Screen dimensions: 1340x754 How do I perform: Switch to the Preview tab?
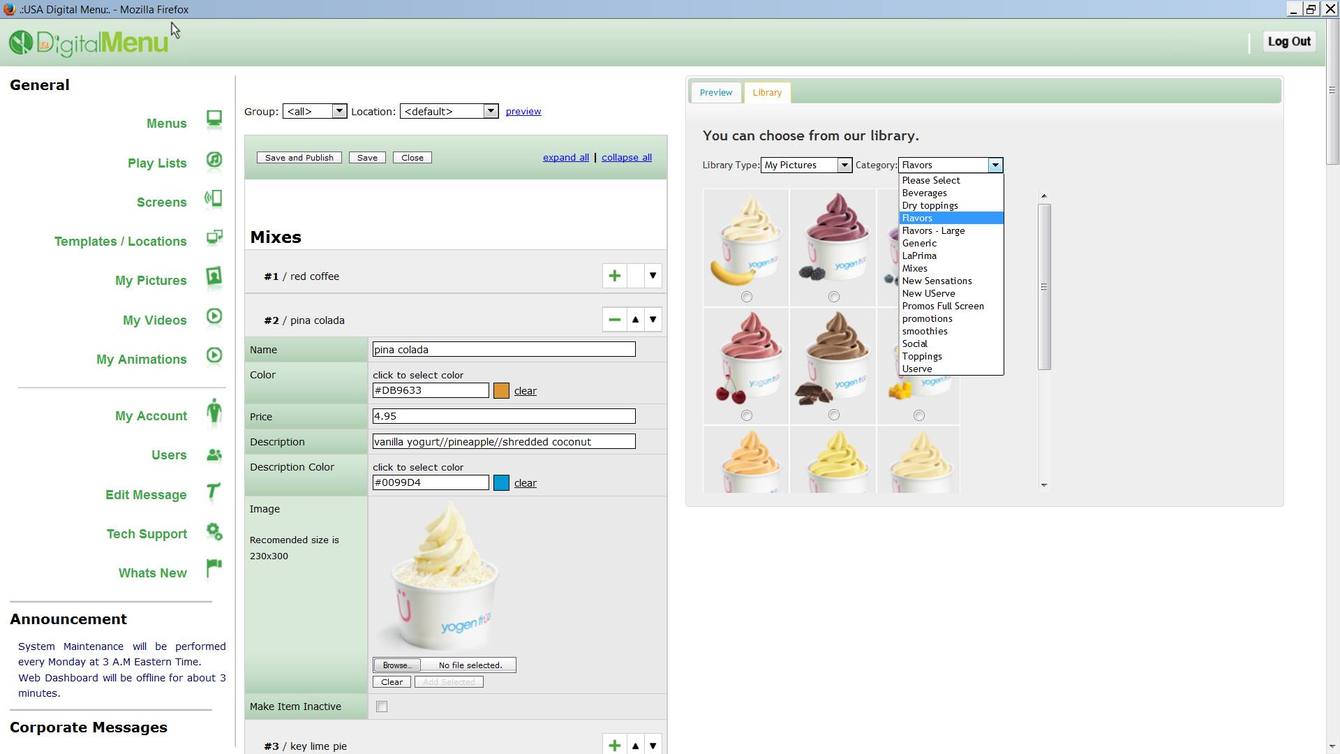tap(716, 92)
